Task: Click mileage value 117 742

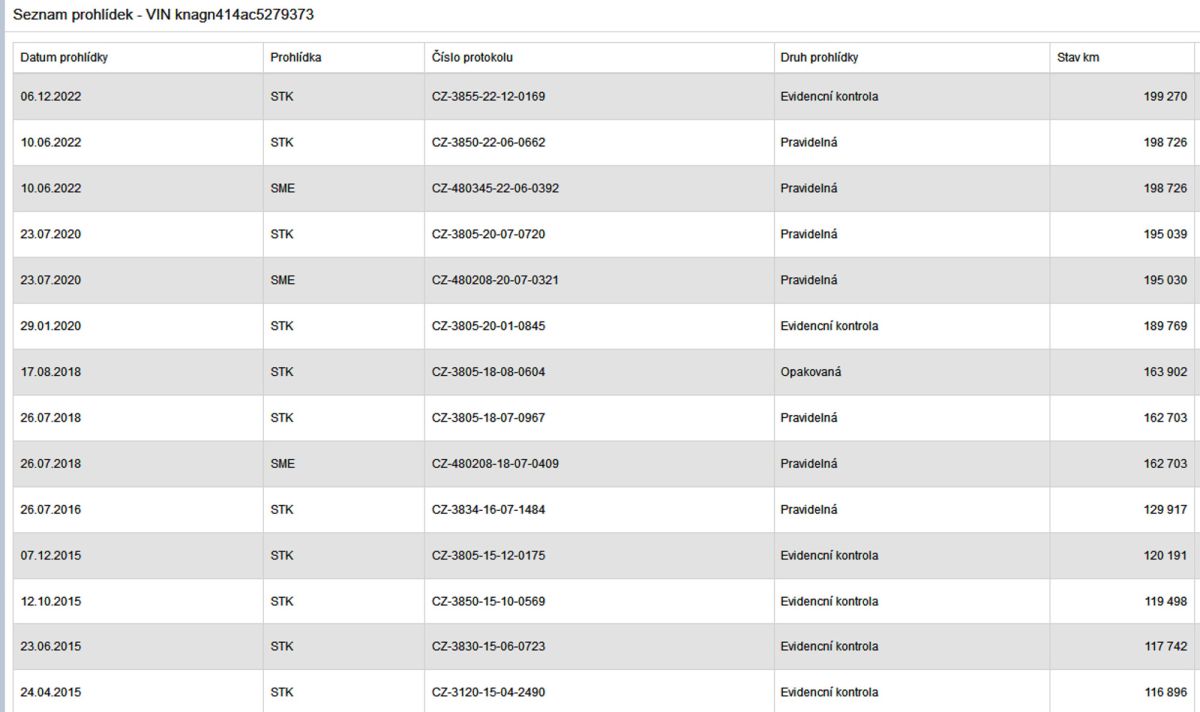Action: [1166, 647]
